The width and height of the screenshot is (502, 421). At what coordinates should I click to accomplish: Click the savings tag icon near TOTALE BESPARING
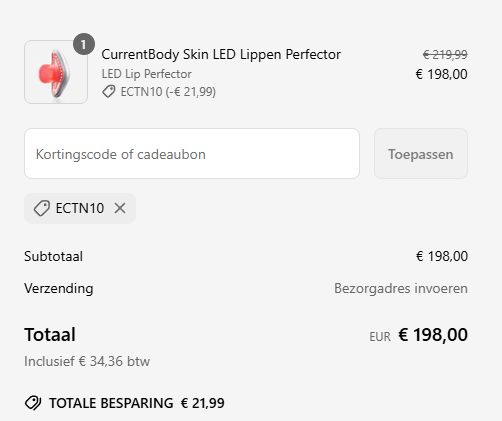33,403
